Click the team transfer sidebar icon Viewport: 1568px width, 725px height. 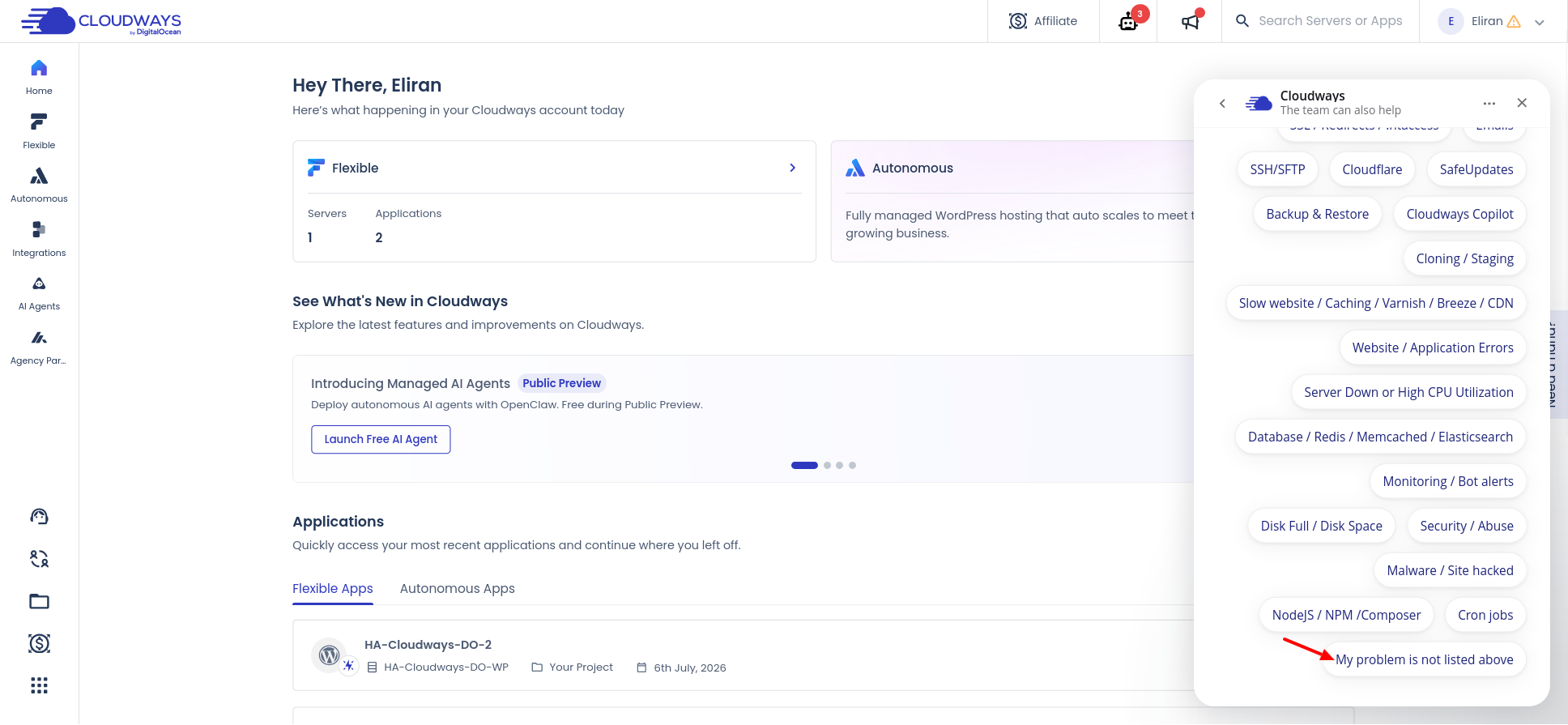tap(39, 559)
